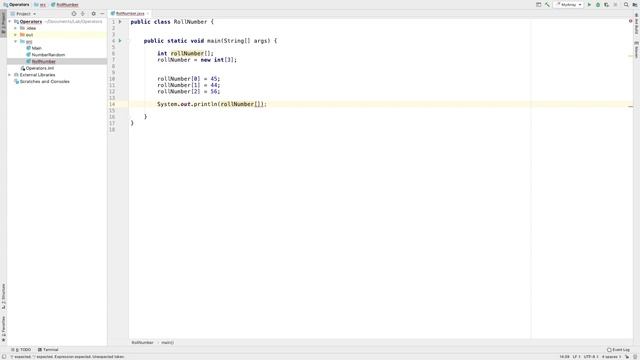The image size is (640, 360).
Task: Run with coverage icon in toolbar
Action: tap(607, 4)
